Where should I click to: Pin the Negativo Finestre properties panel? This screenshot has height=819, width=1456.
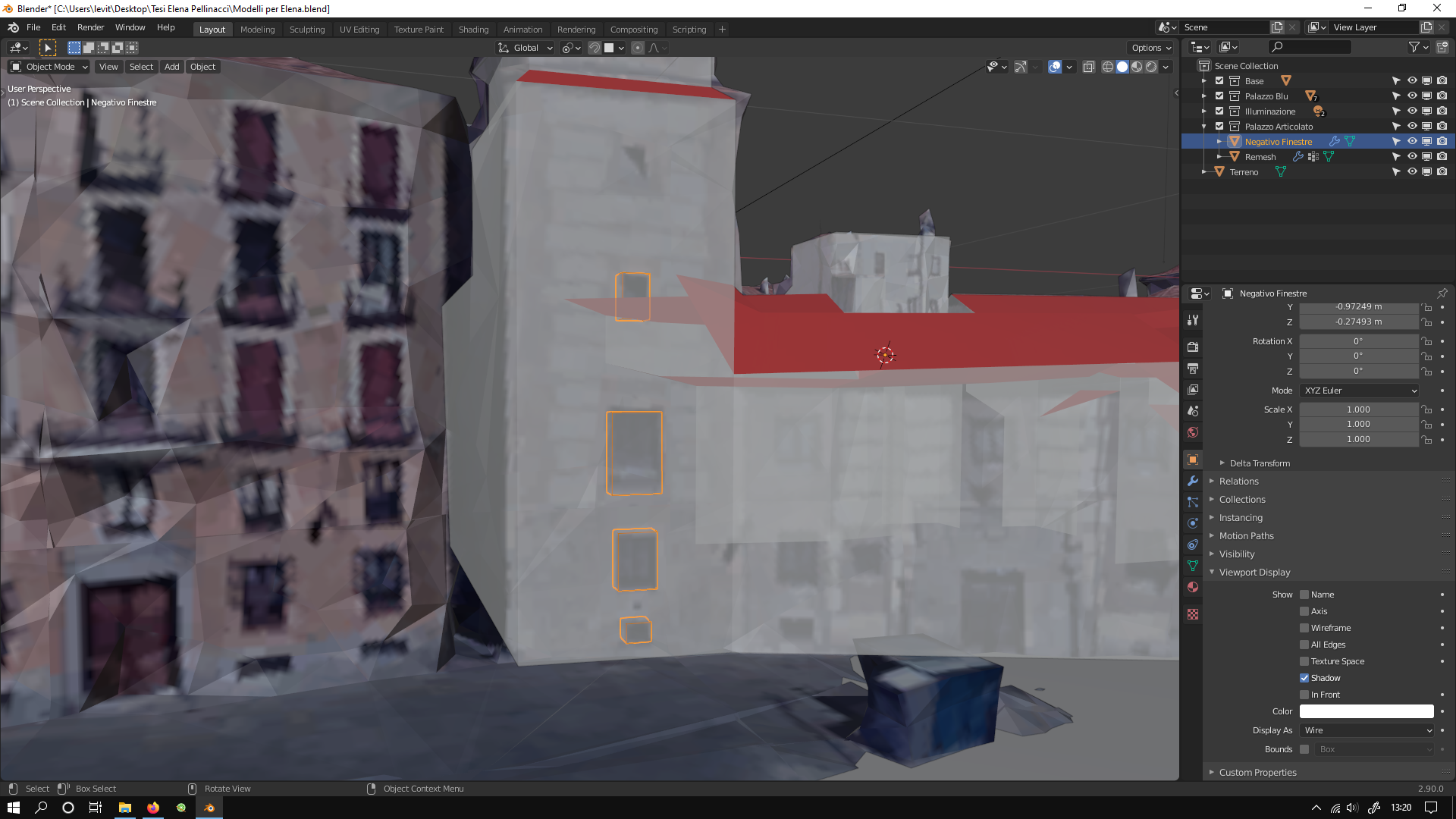(1442, 293)
